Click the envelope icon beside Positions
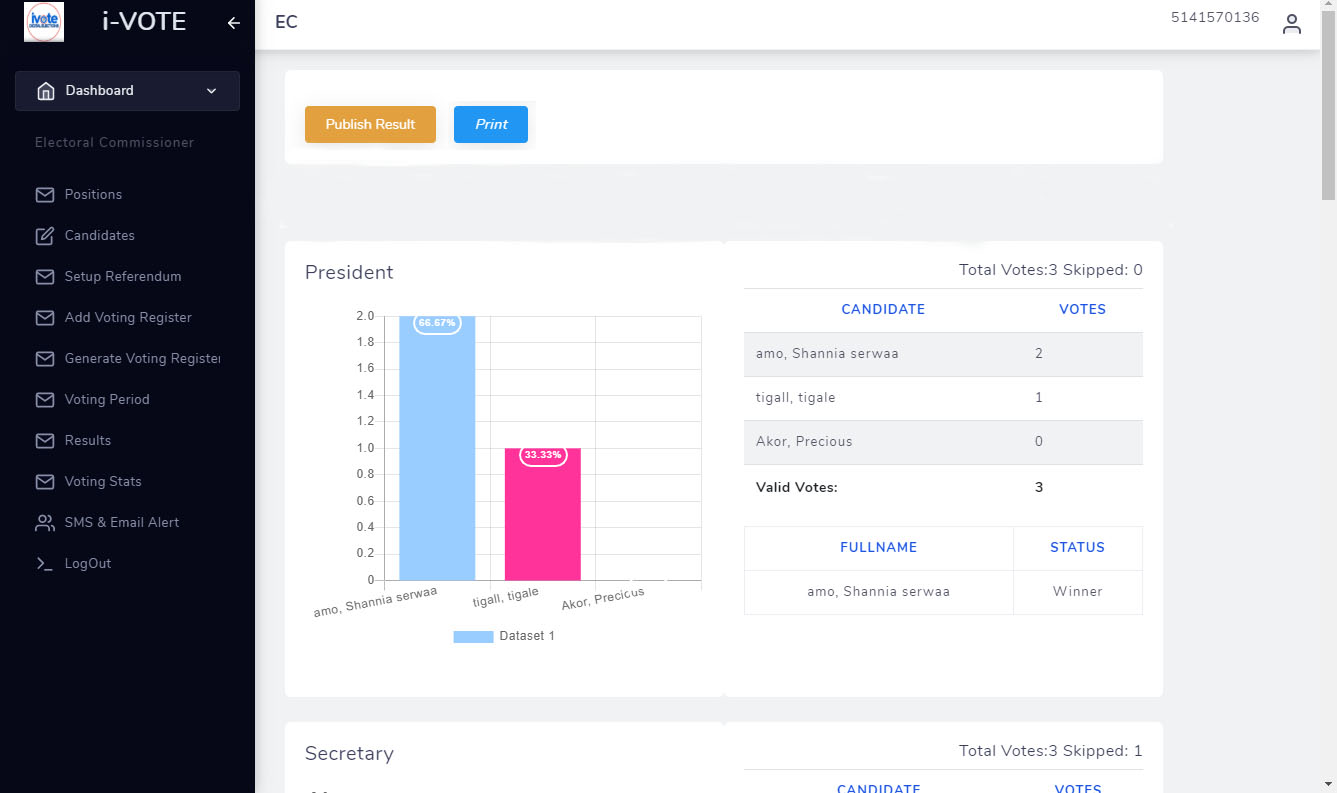Image resolution: width=1337 pixels, height=793 pixels. (x=45, y=195)
